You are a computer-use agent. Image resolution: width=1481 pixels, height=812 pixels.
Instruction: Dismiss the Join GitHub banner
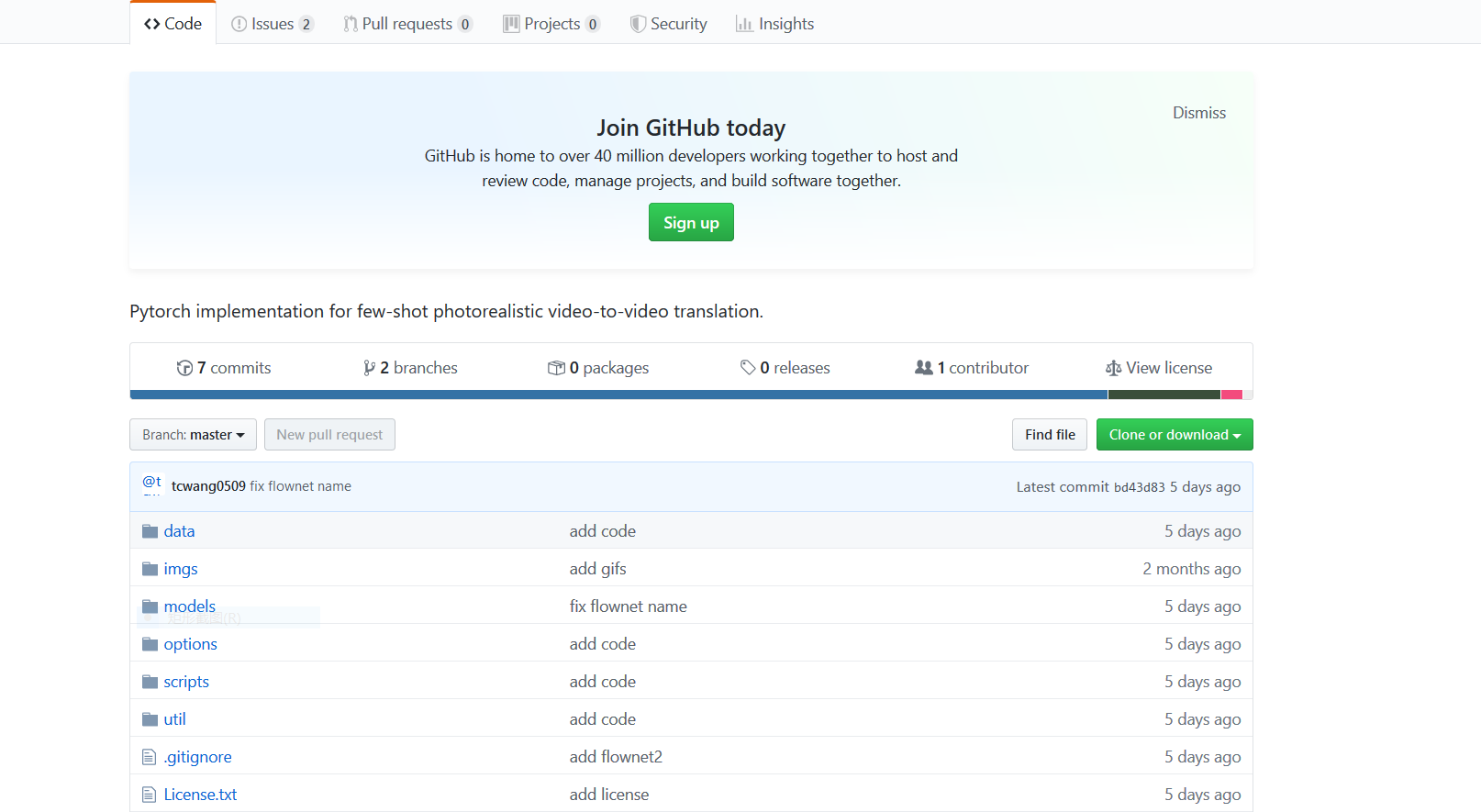click(1198, 113)
